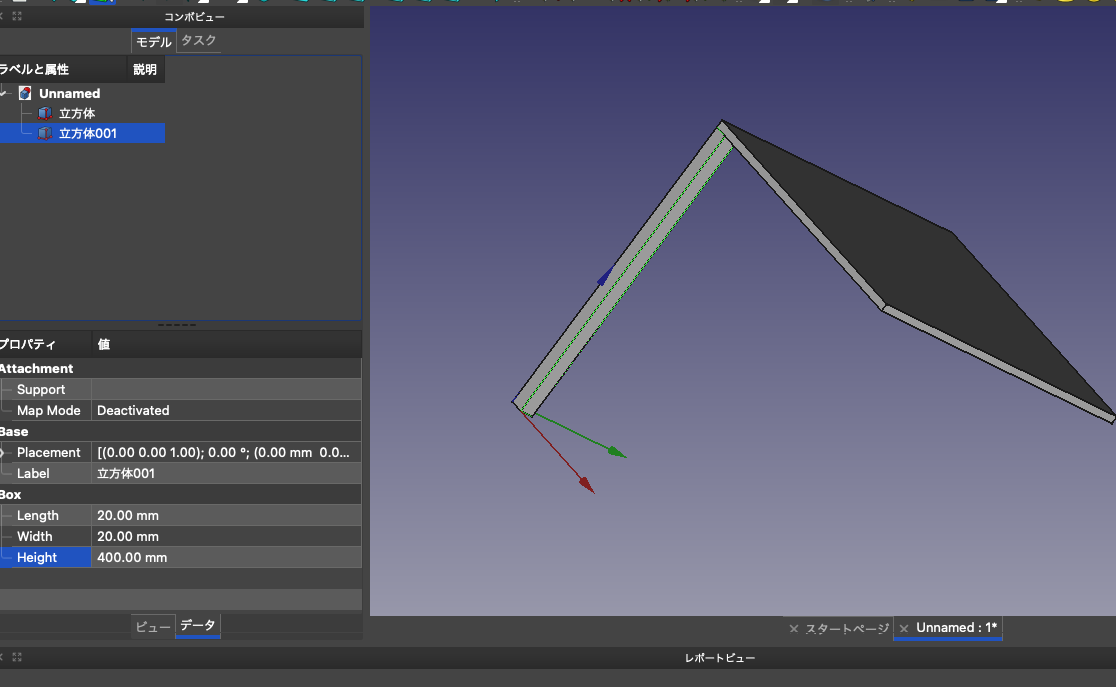Click the Unnamed document icon in the tree
The image size is (1116, 687).
click(25, 93)
